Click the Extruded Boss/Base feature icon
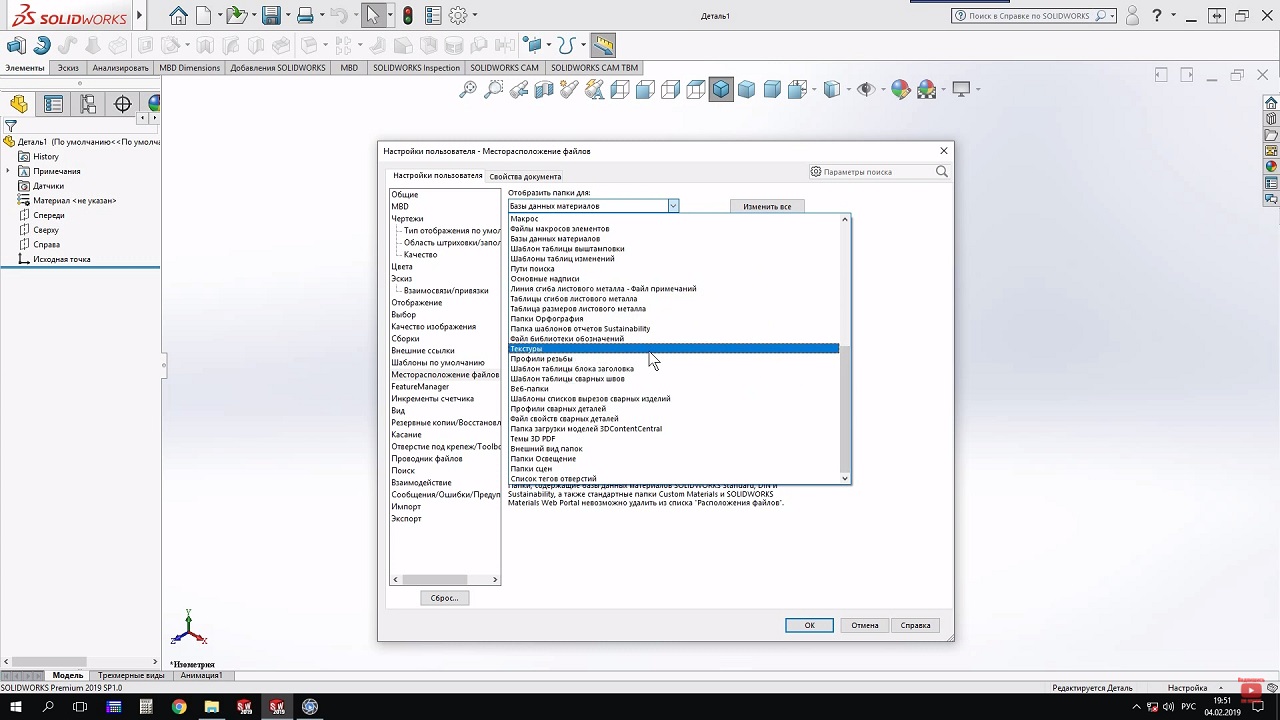Screen dimensions: 1280x720 click(x=16, y=45)
